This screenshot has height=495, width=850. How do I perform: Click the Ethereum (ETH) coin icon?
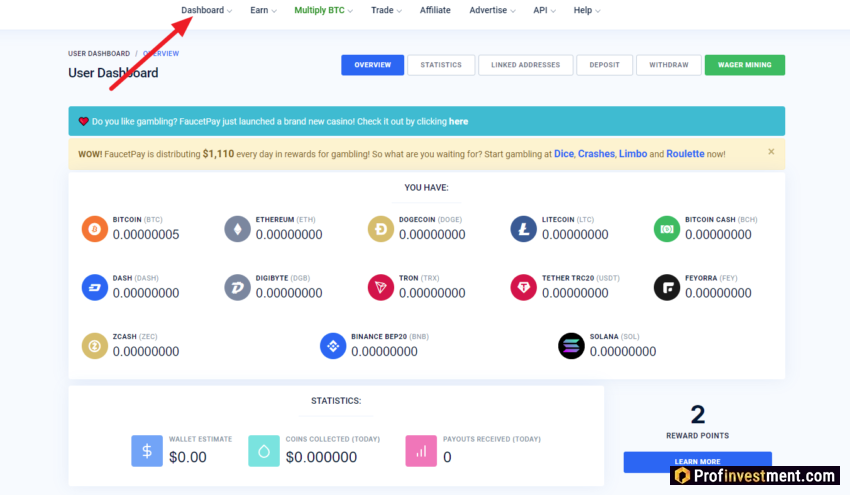point(237,229)
